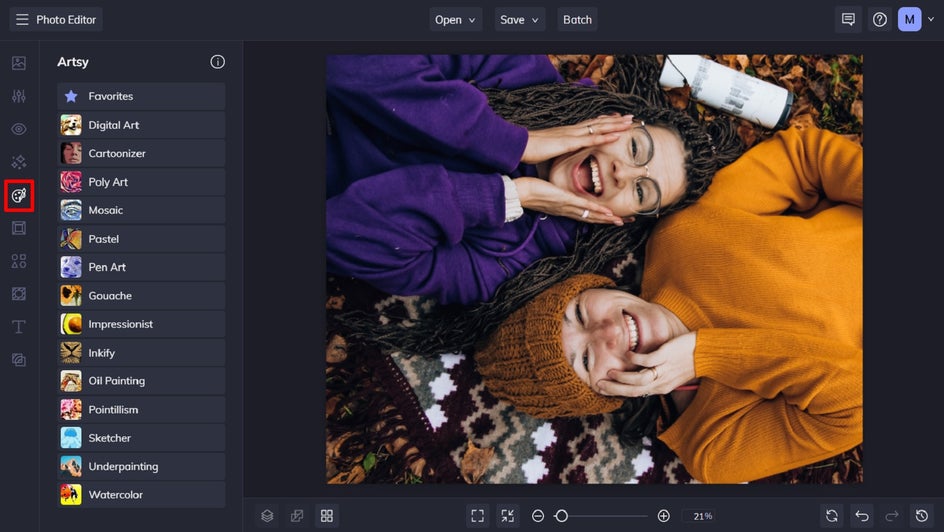Open the history clock icon
The height and width of the screenshot is (532, 944).
[x=922, y=516]
